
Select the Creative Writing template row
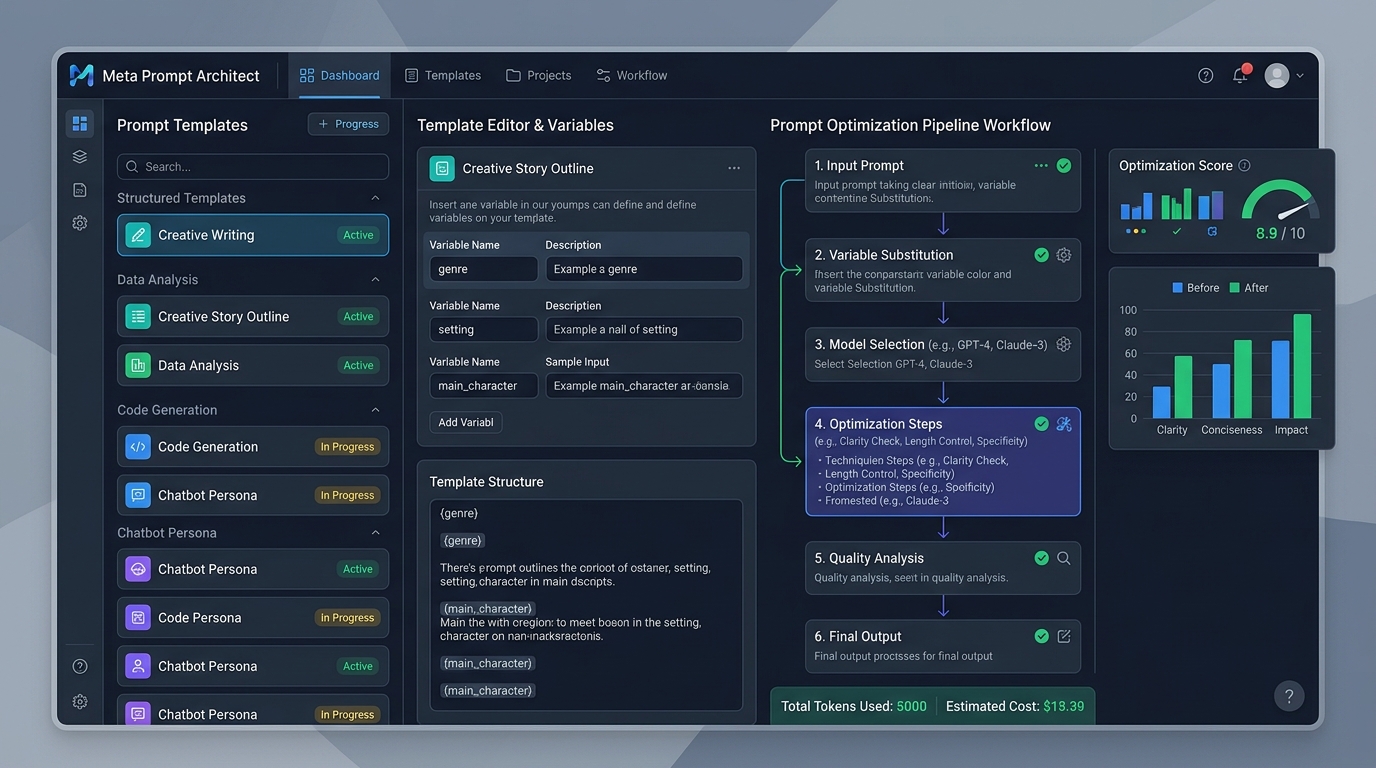(253, 235)
